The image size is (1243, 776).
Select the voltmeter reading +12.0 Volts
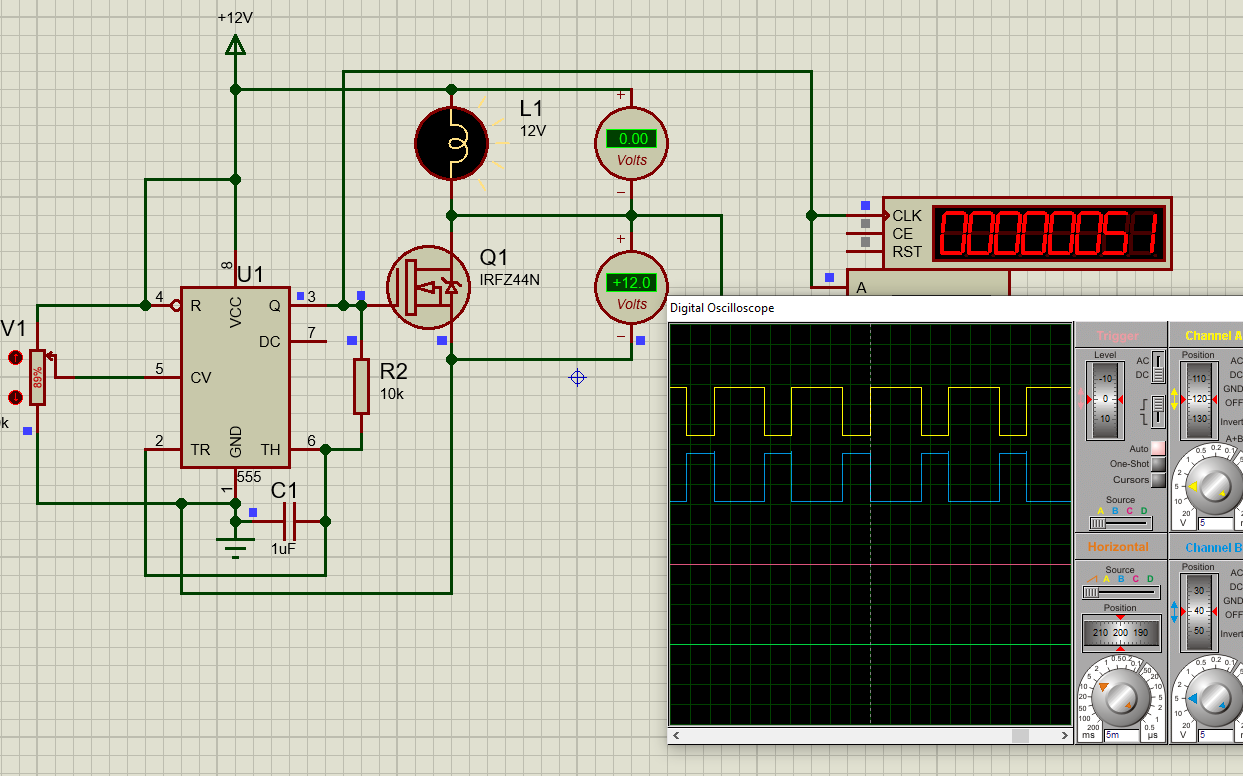tap(631, 286)
